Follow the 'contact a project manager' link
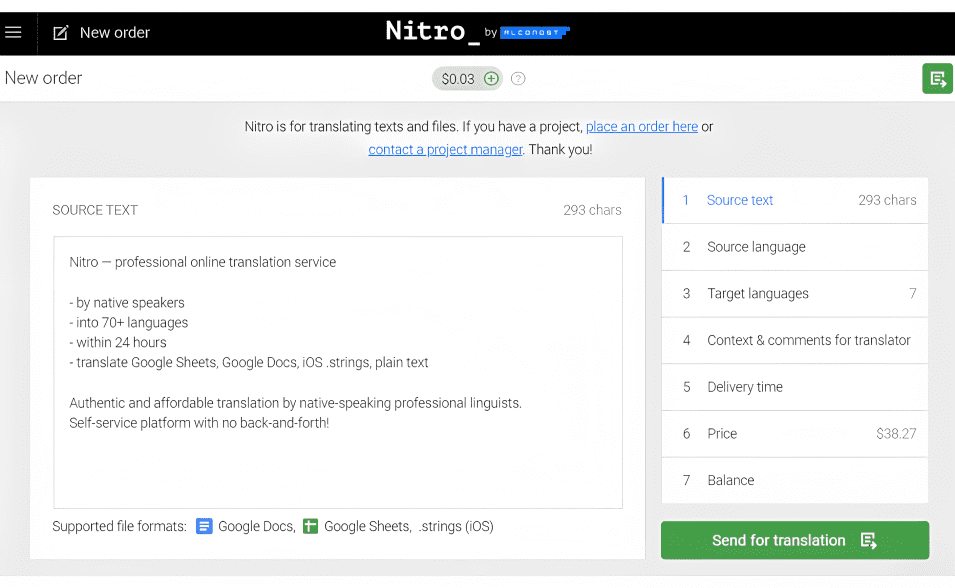955x588 pixels. pyautogui.click(x=445, y=150)
